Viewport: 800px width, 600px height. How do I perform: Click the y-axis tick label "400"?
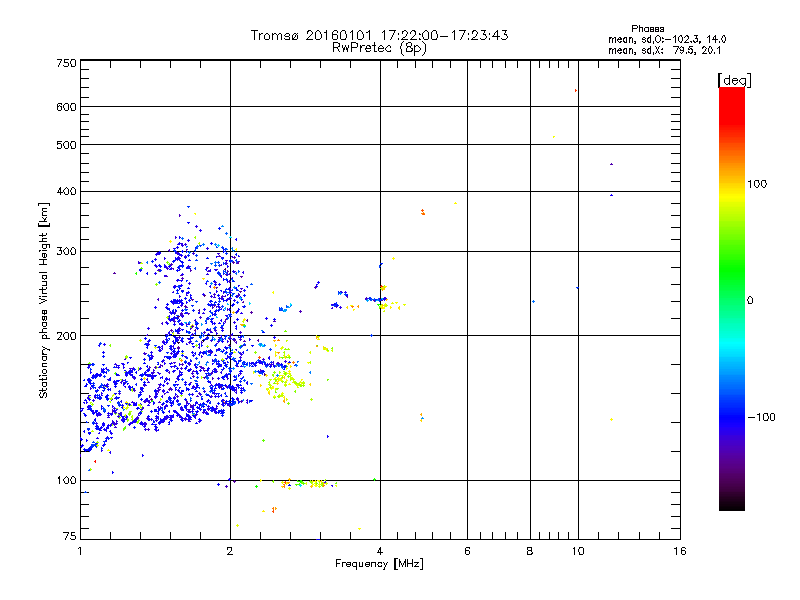(66, 192)
